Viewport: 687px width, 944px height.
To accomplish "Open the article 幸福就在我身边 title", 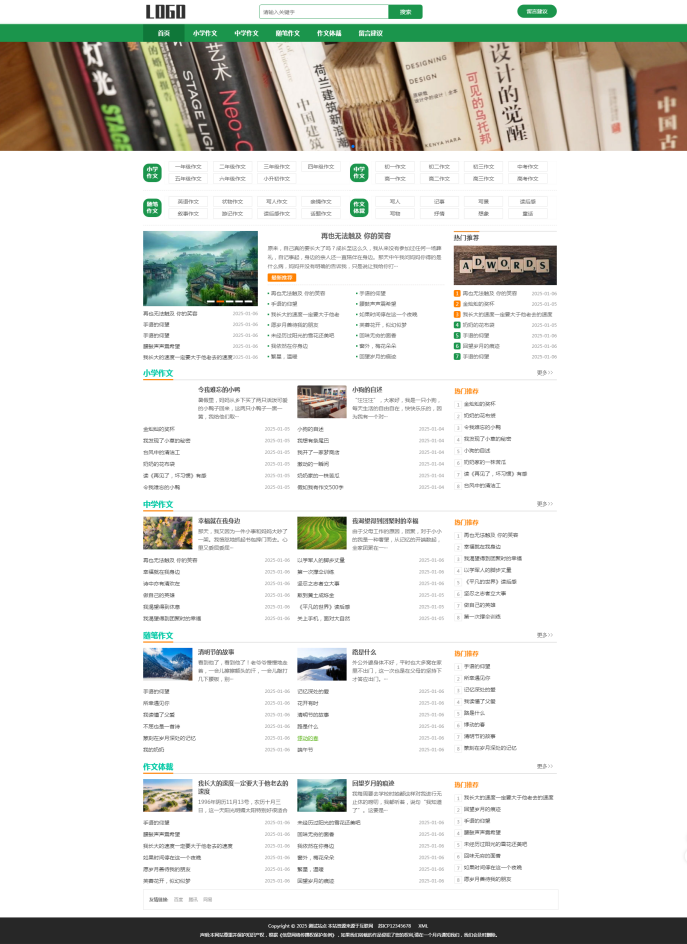I will (x=219, y=521).
